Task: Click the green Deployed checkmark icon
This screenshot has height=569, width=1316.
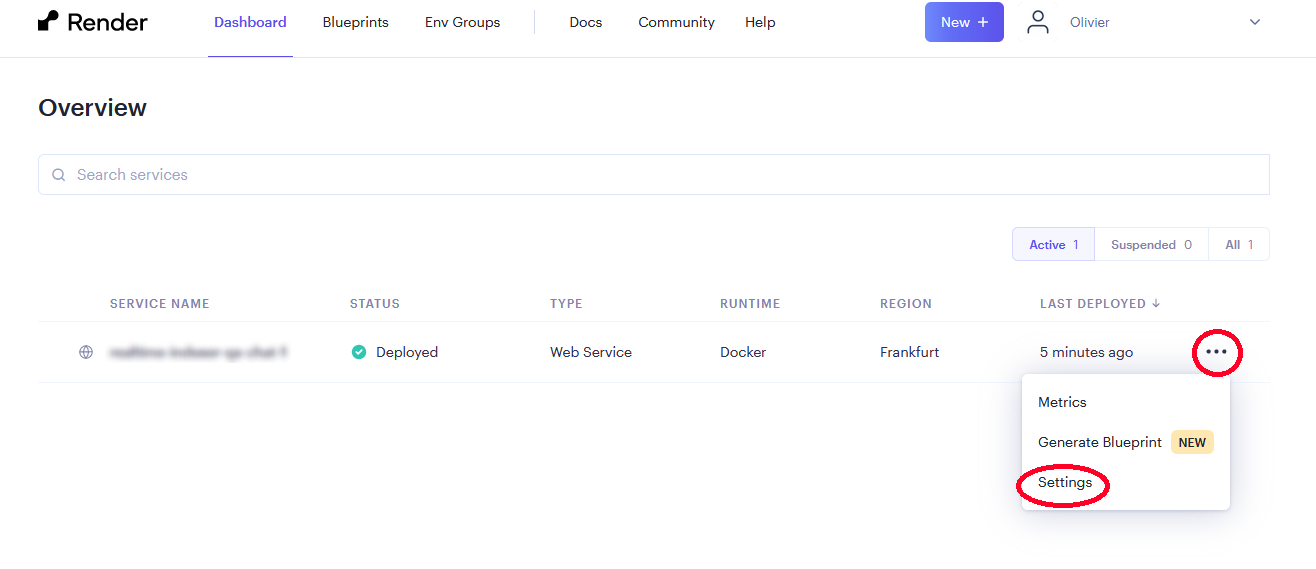Action: point(359,352)
